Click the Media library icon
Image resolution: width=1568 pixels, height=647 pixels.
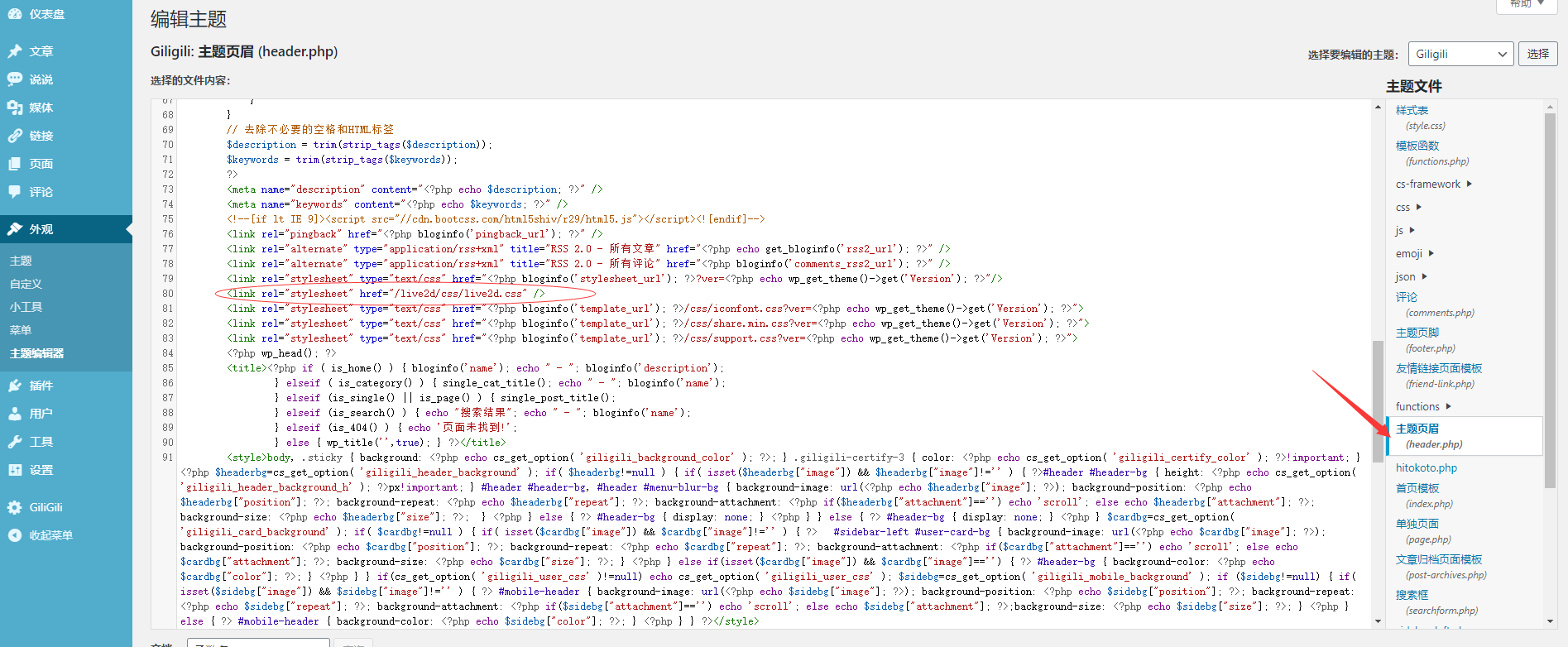pos(15,108)
